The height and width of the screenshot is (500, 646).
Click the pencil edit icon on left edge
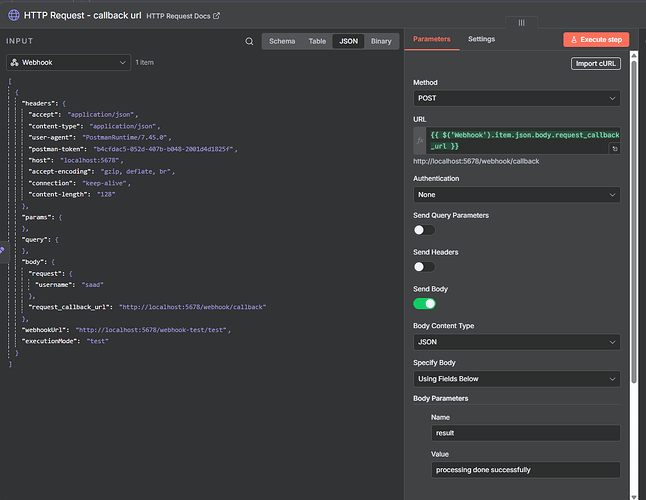click(3, 249)
